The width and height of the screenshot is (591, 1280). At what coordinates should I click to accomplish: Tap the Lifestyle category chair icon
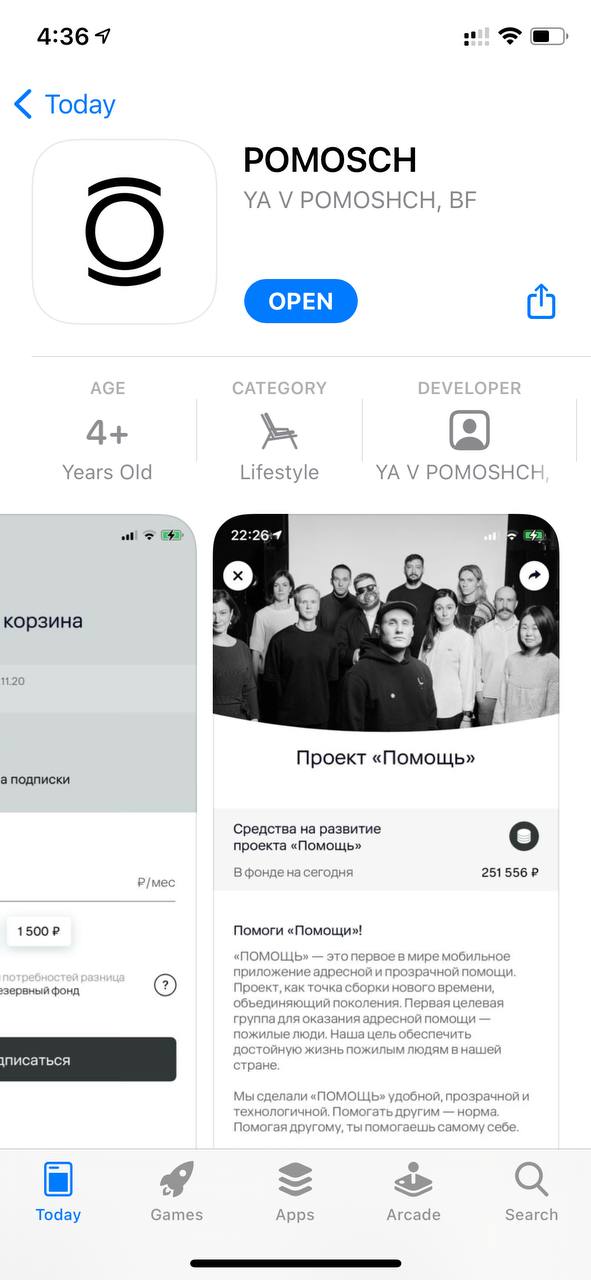[279, 431]
